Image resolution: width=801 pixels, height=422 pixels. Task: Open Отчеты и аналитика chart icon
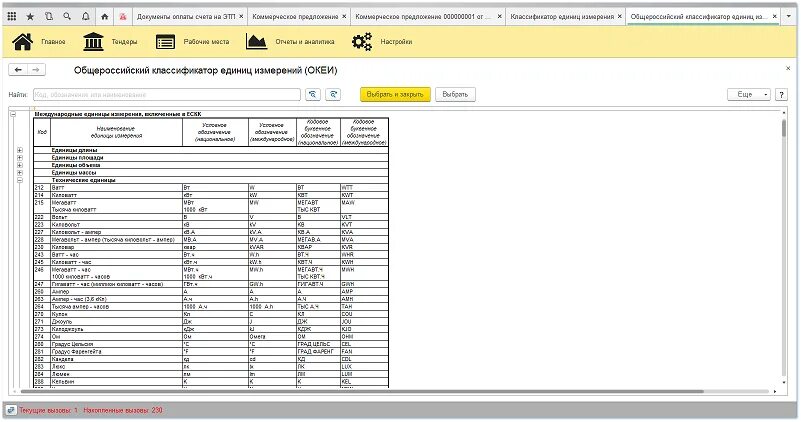click(256, 41)
